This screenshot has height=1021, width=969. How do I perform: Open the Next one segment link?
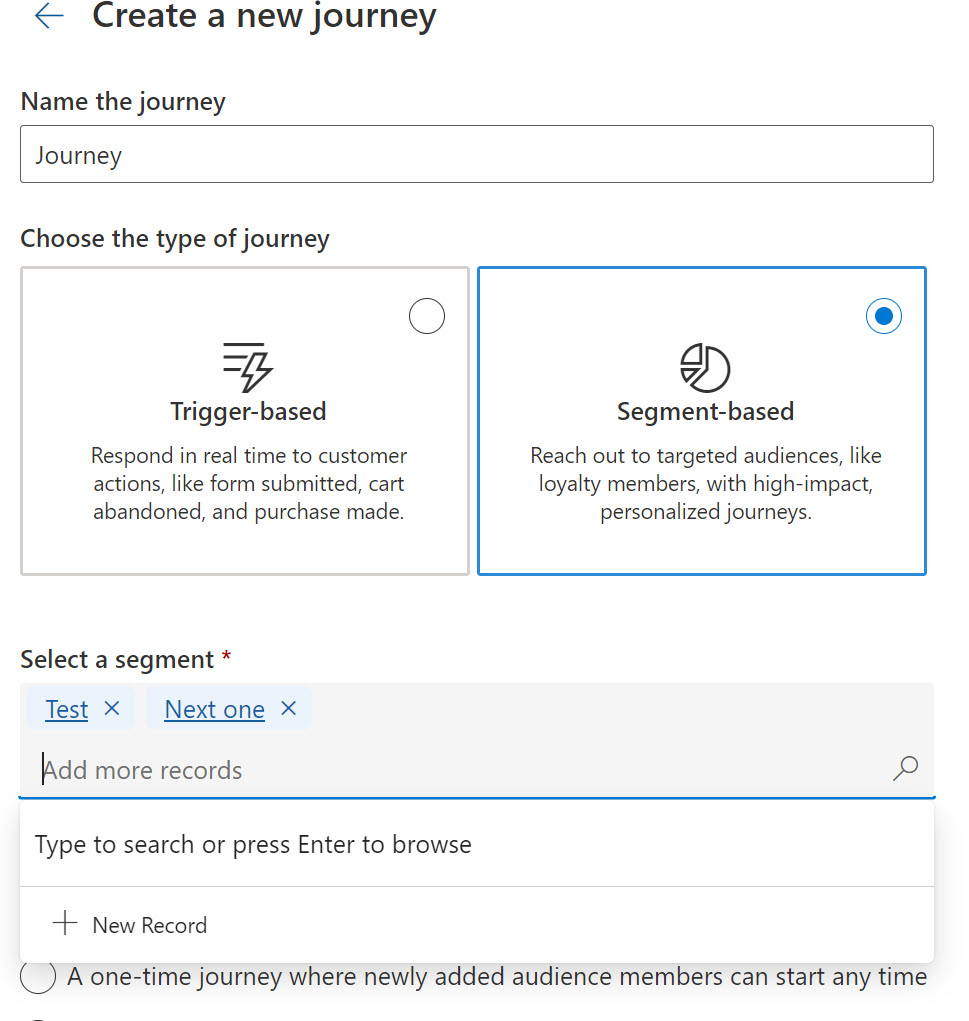point(214,709)
